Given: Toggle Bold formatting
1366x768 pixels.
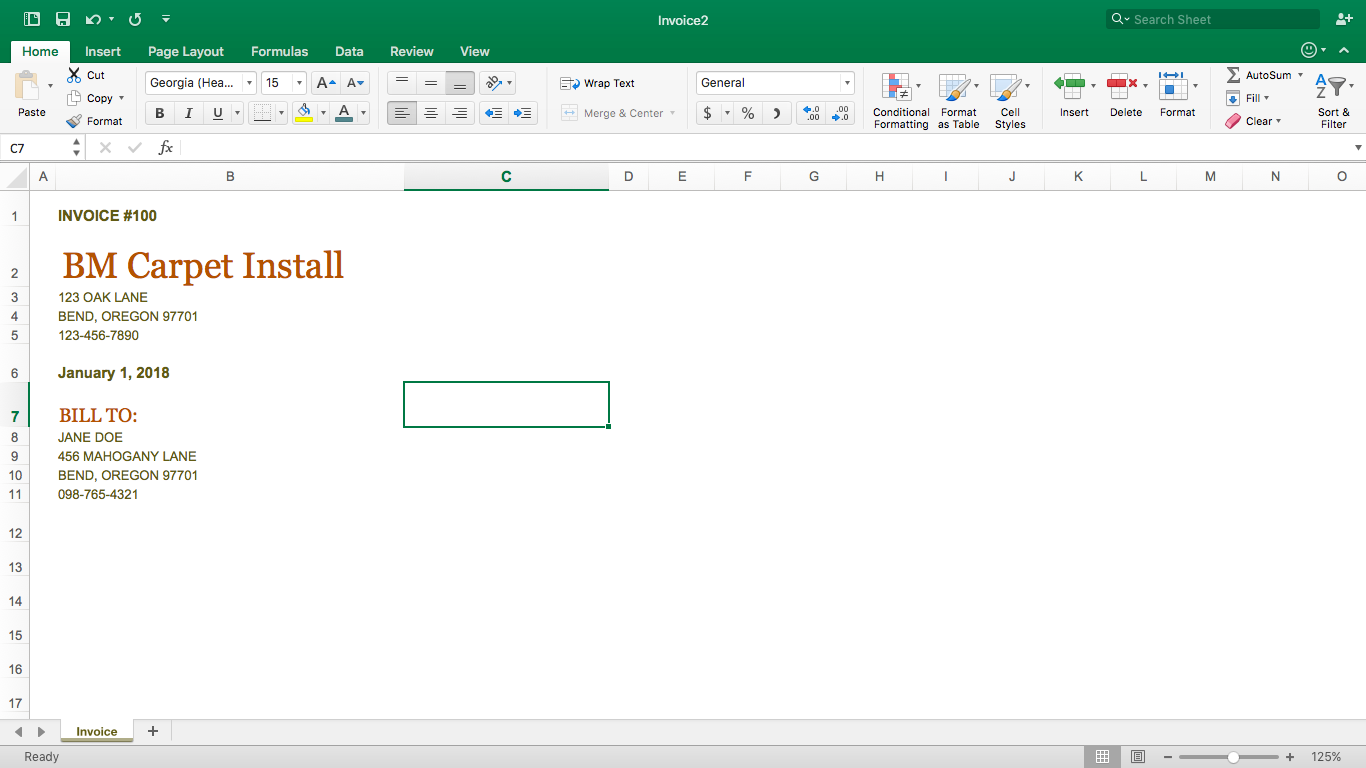Looking at the screenshot, I should [159, 113].
